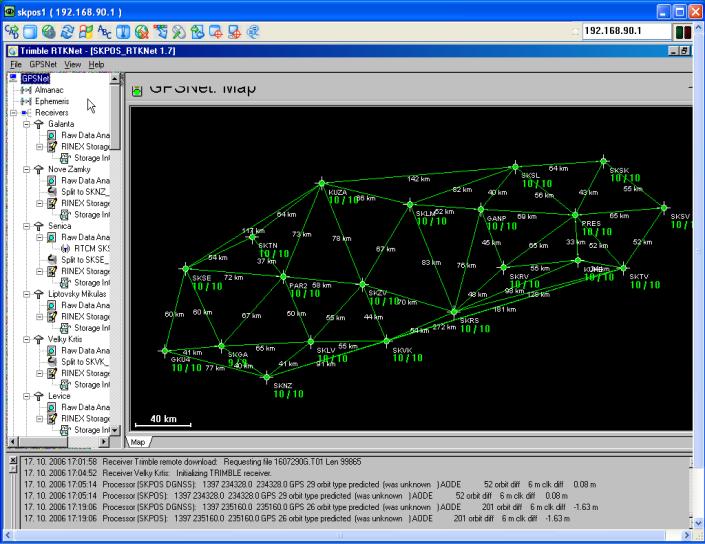The image size is (705, 544).
Task: Click the green map icon beside GPSNet: Map title
Action: click(137, 90)
